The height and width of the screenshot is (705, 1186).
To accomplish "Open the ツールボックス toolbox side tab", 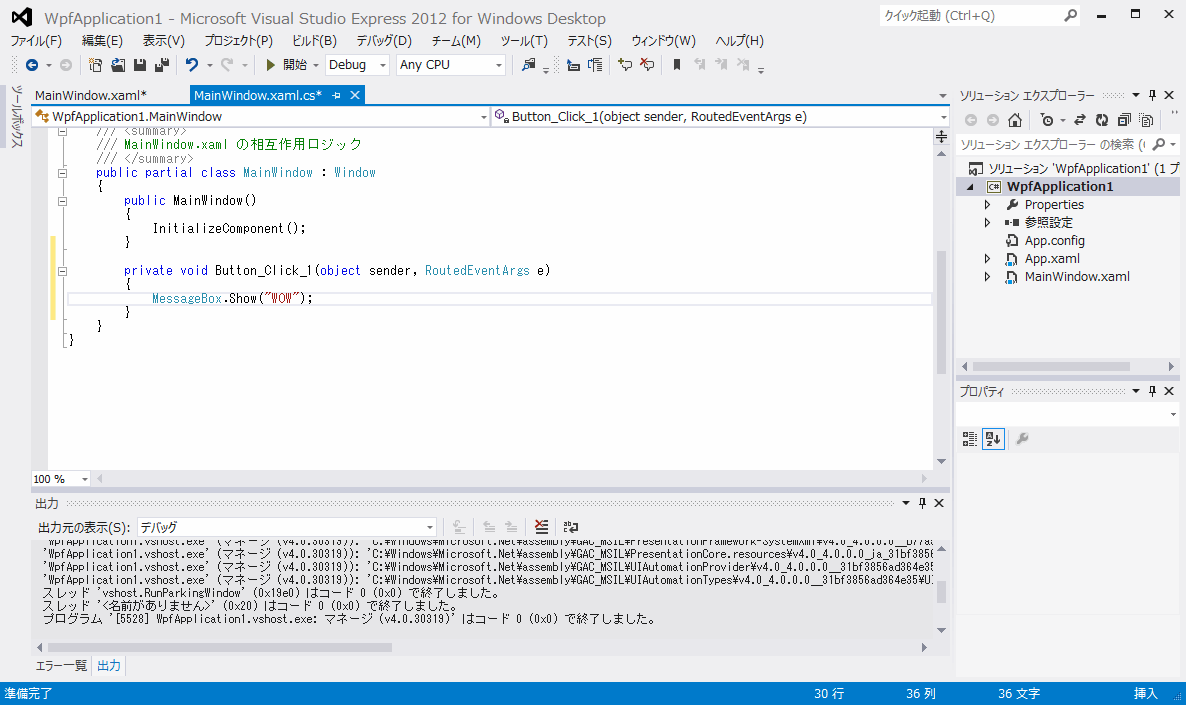I will (x=17, y=116).
